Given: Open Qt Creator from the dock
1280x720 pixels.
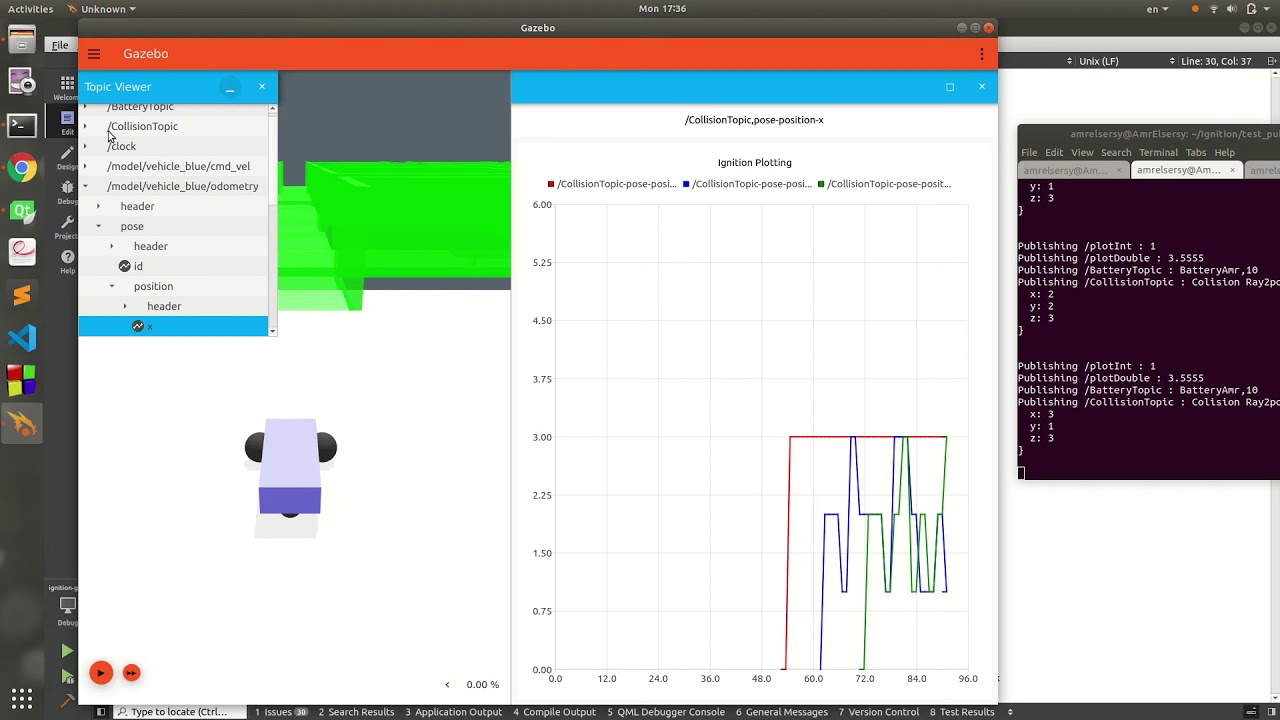Looking at the screenshot, I should (x=22, y=210).
